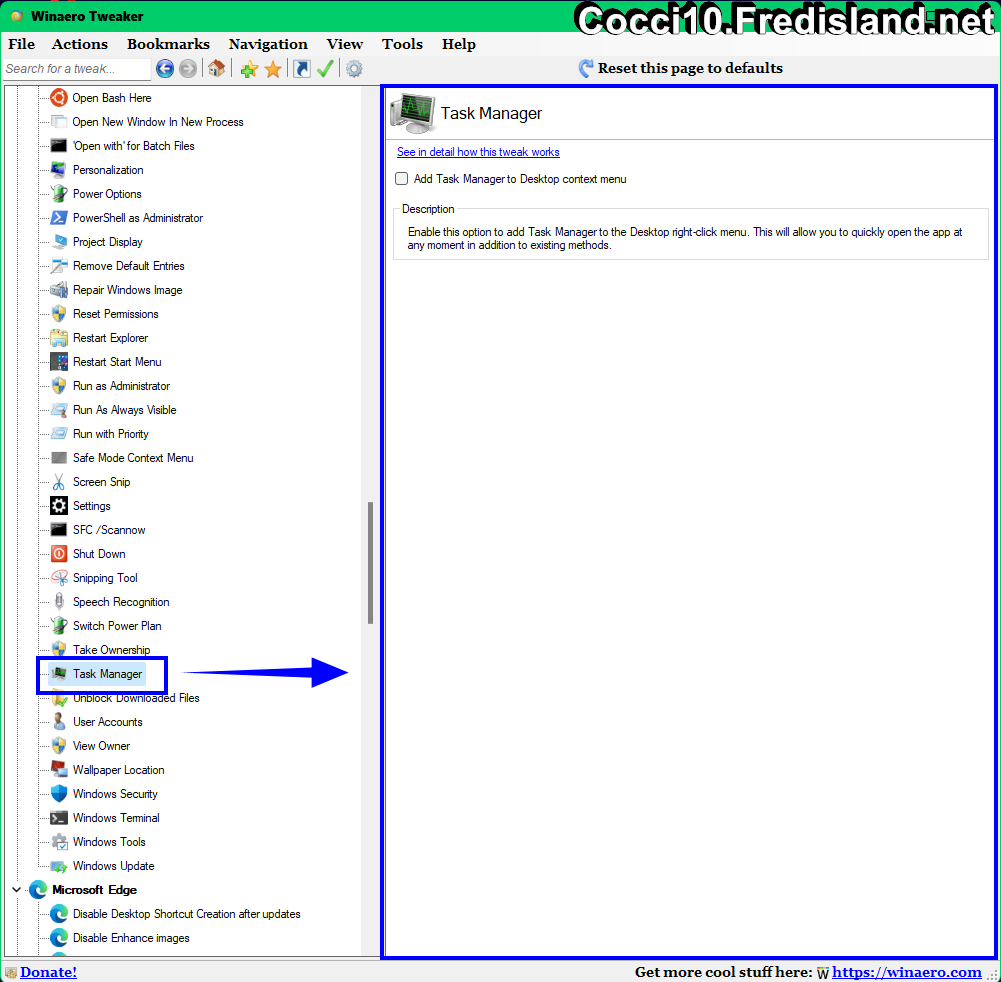Image resolution: width=1001 pixels, height=982 pixels.
Task: Click the Snipping Tool scissors icon
Action: [x=59, y=578]
